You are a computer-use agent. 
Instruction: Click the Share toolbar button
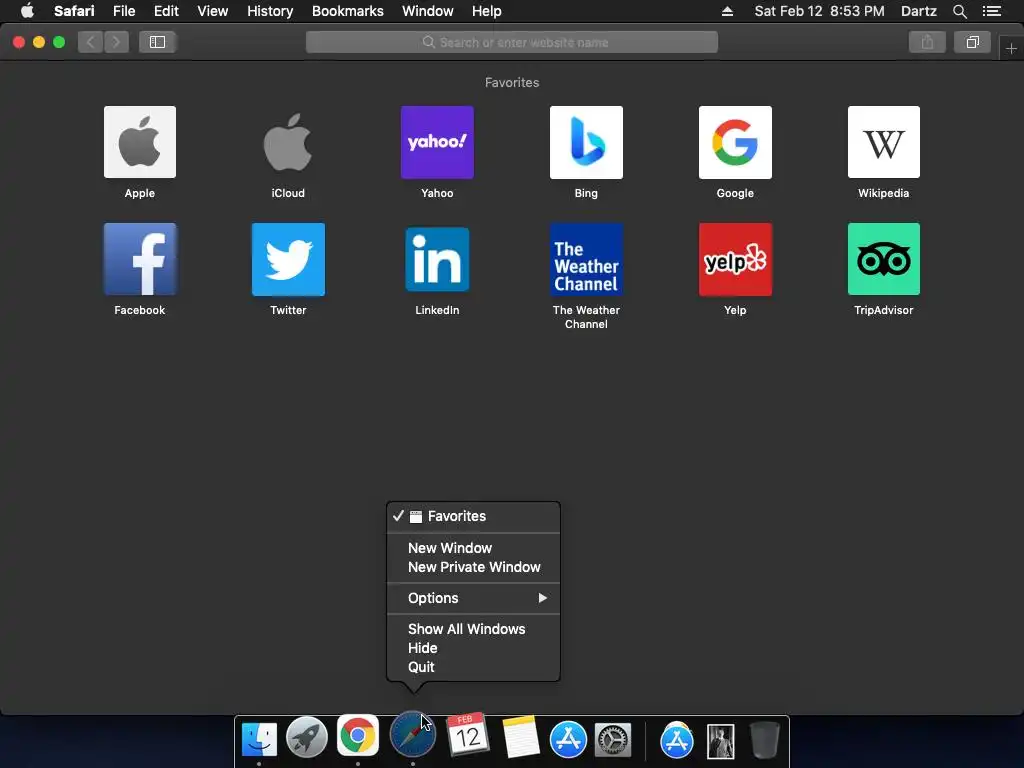click(x=927, y=42)
